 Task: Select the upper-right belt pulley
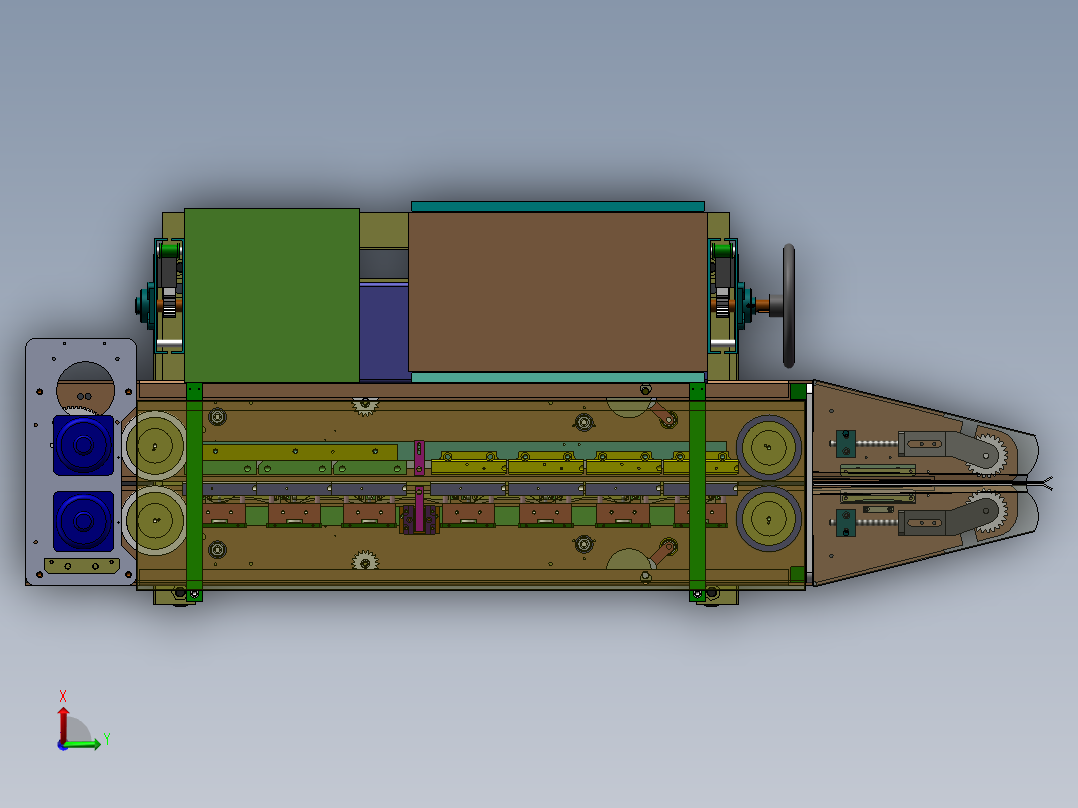coord(769,447)
